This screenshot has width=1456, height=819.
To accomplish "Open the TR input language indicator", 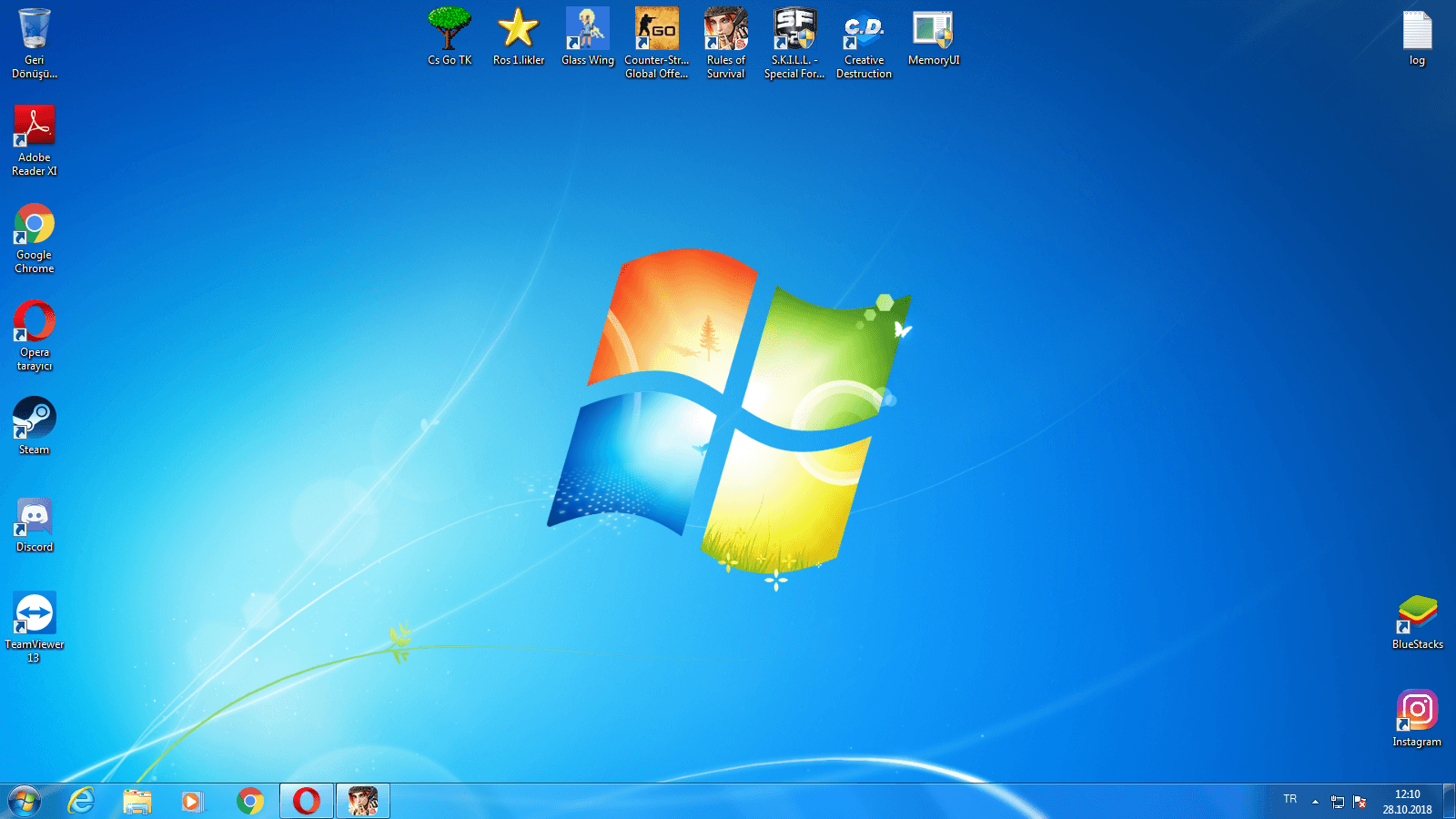I will [1290, 799].
